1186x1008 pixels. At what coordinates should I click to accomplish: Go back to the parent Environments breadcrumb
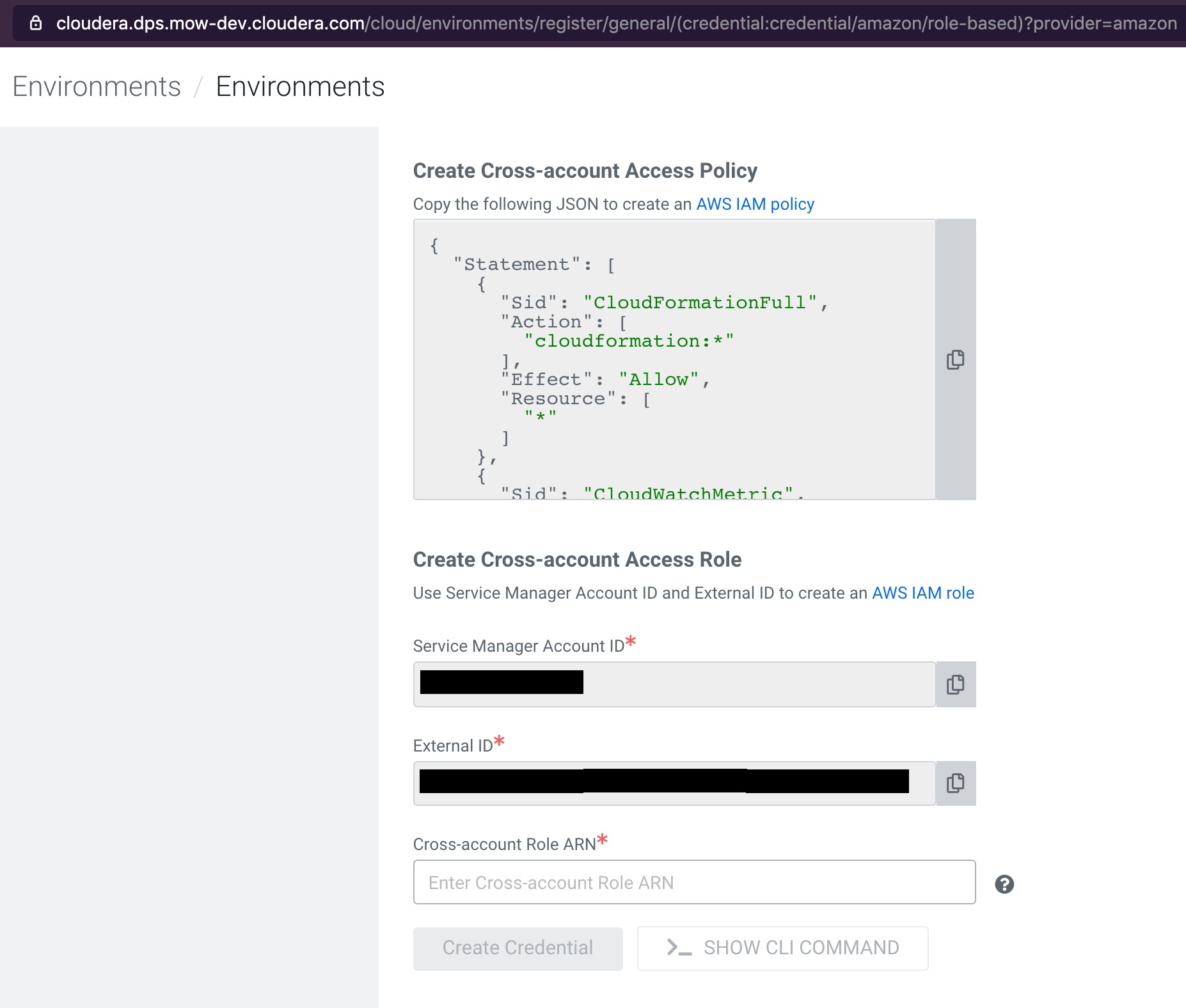coord(97,86)
